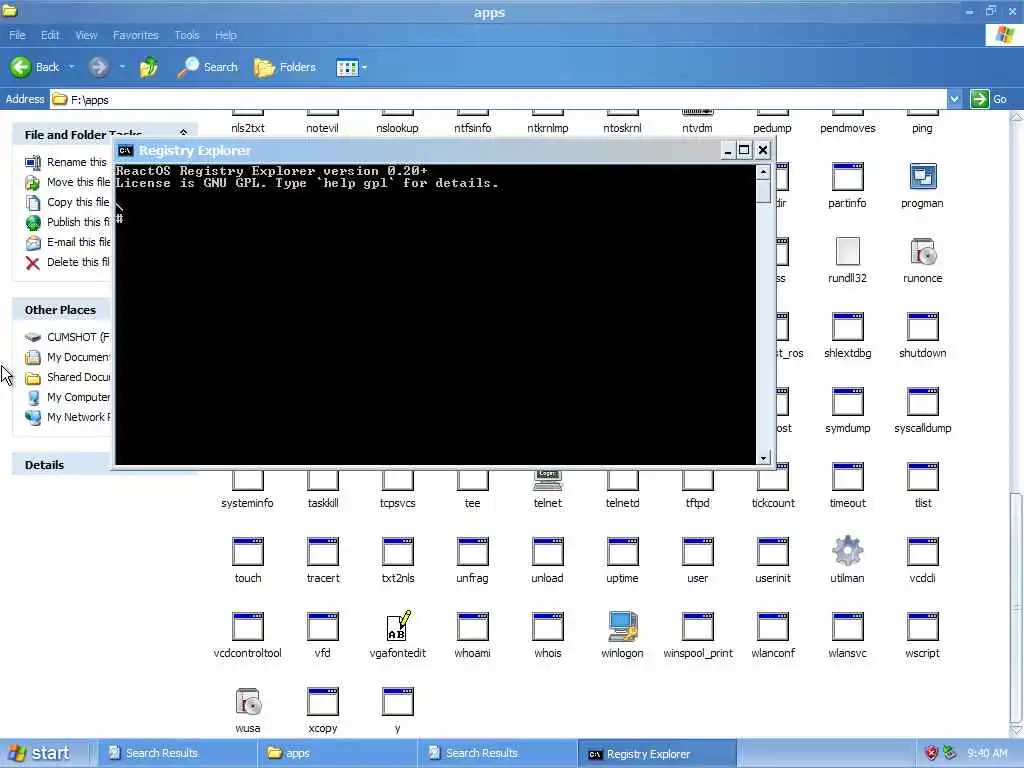Open Shared Documents link
Image resolution: width=1024 pixels, height=768 pixels.
point(68,377)
